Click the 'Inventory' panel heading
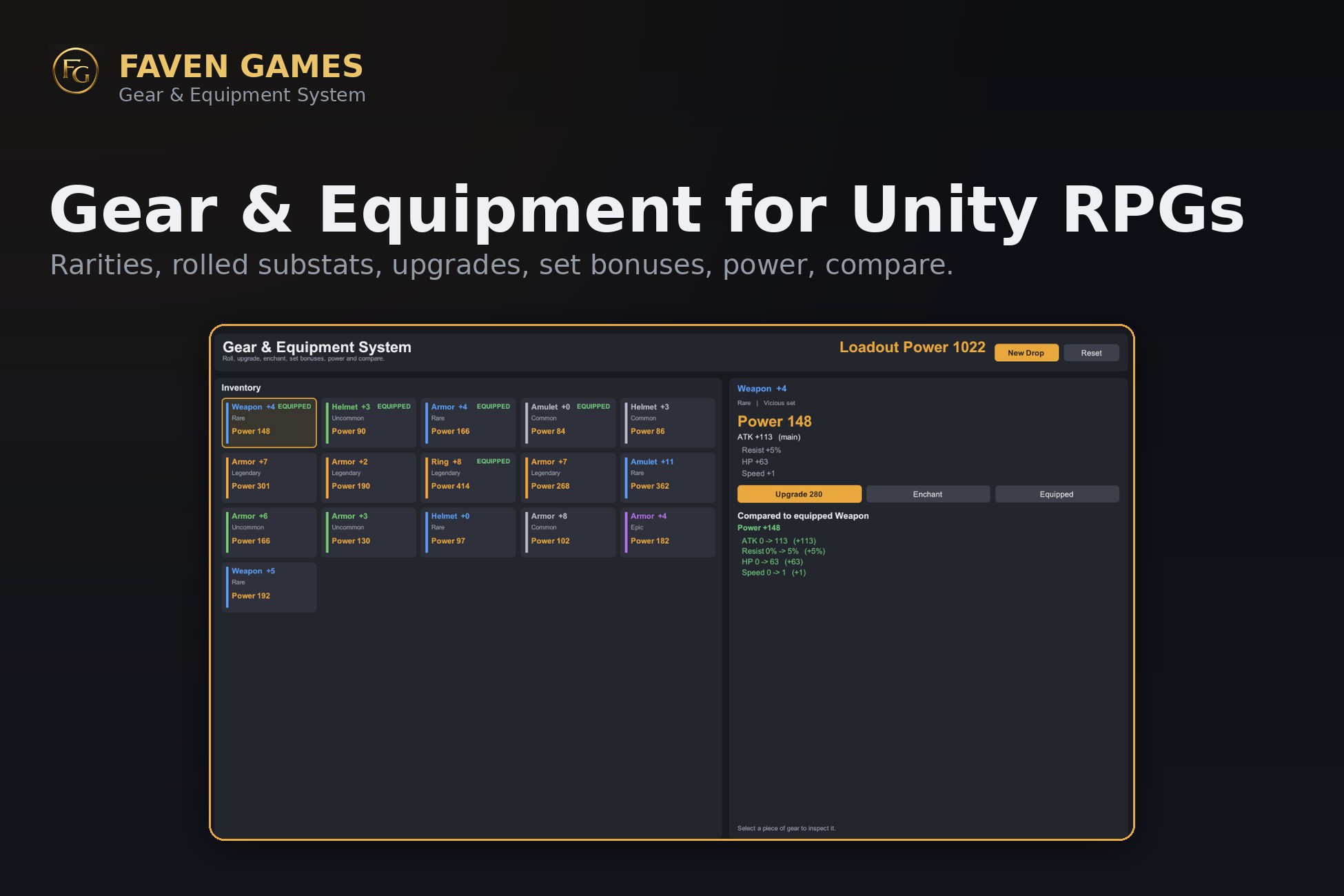Viewport: 1344px width, 896px height. click(241, 388)
